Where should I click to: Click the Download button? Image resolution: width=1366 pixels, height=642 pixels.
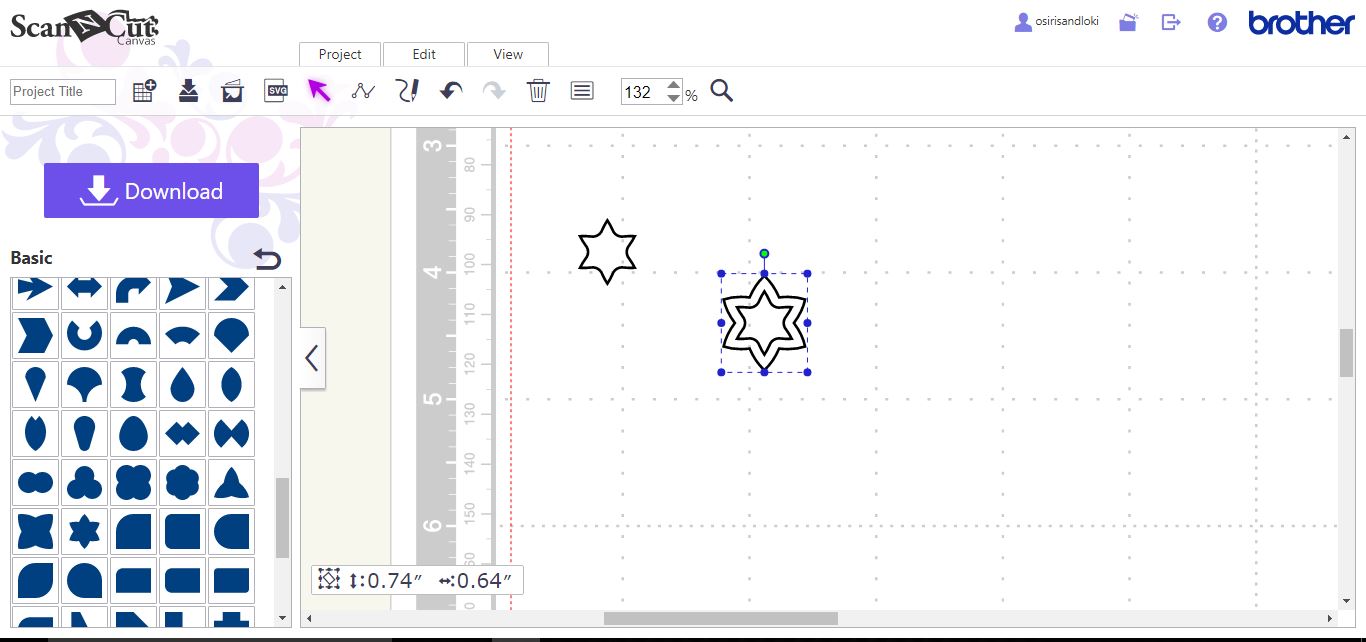click(151, 190)
